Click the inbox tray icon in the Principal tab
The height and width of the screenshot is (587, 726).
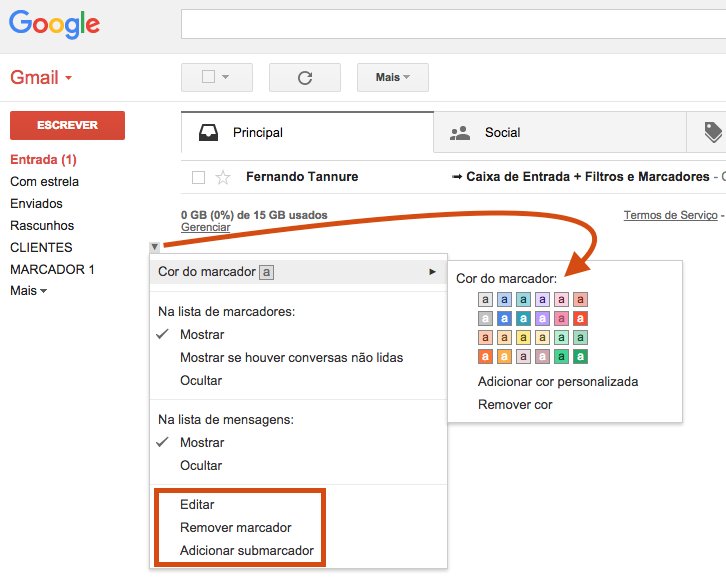(x=208, y=132)
